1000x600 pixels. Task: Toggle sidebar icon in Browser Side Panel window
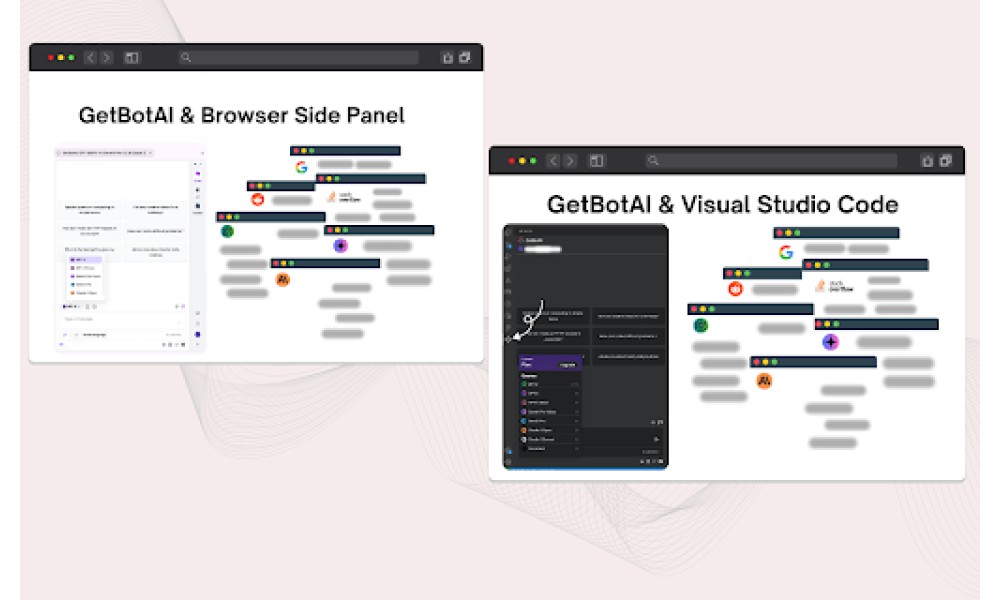[x=132, y=58]
